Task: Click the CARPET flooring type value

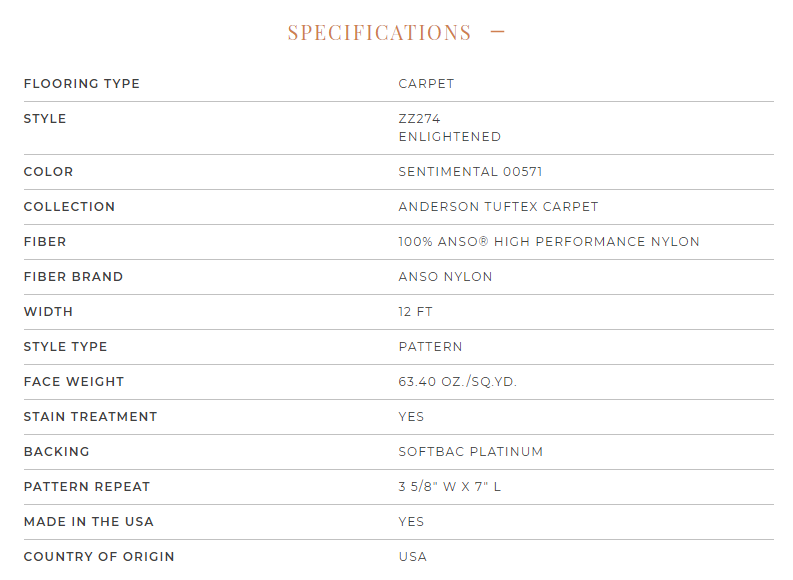Action: point(426,83)
